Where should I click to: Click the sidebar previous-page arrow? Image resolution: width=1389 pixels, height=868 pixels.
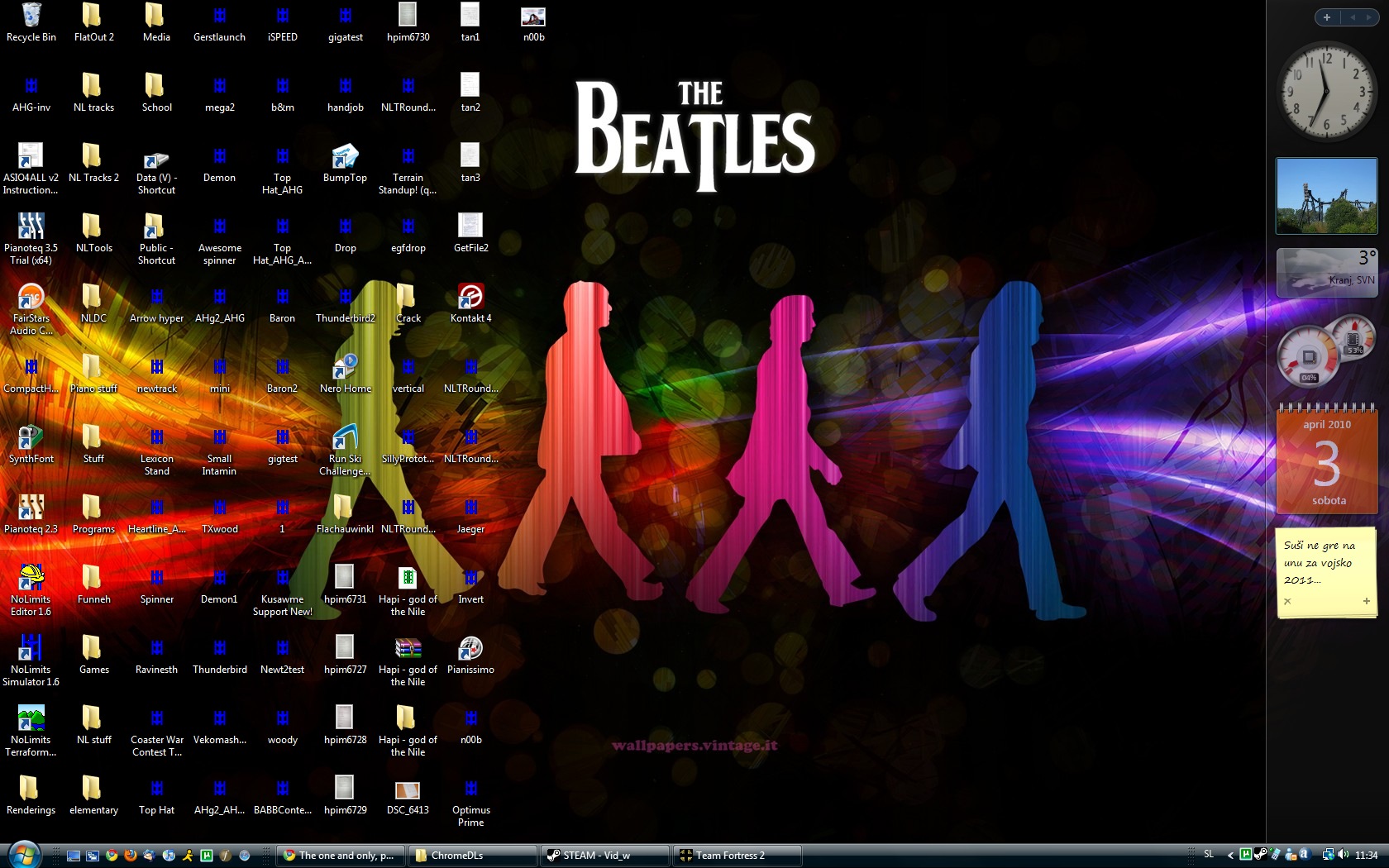click(1353, 17)
